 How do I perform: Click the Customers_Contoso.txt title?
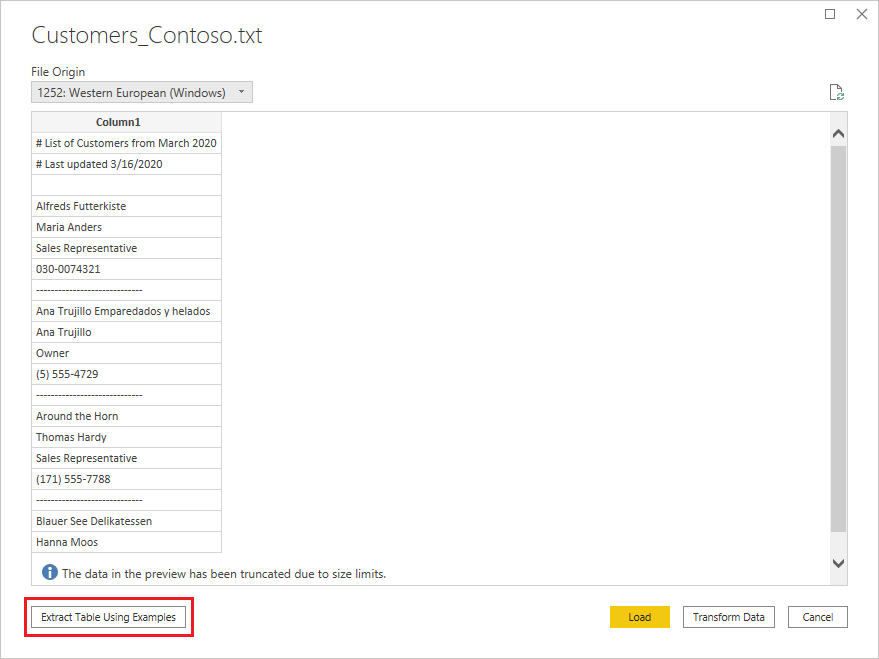pos(147,35)
